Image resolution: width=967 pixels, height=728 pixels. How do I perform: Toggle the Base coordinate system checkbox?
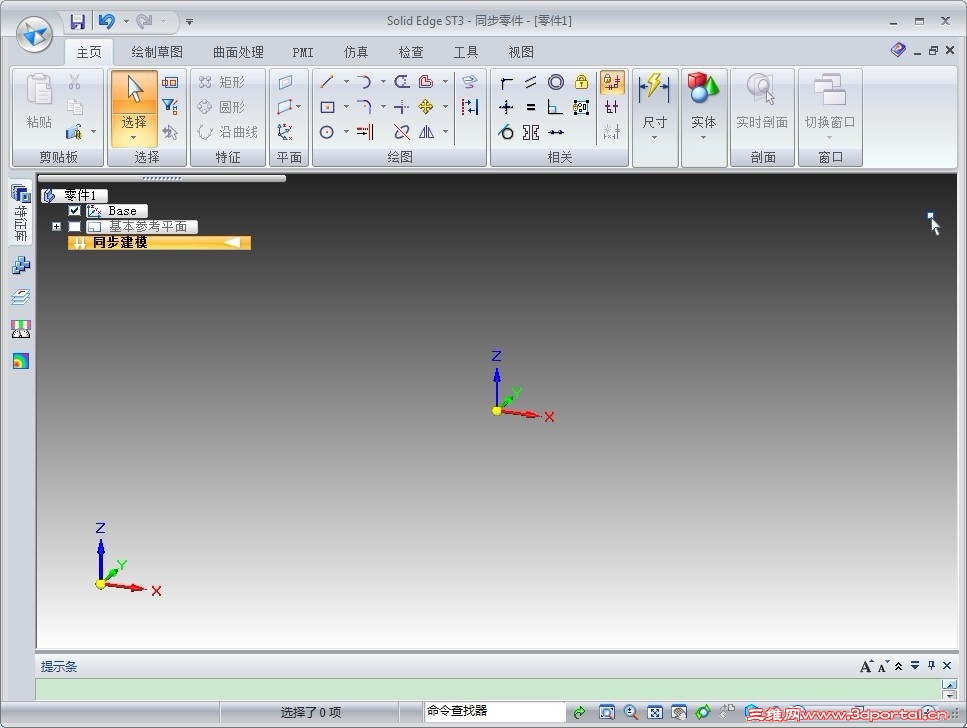[75, 211]
